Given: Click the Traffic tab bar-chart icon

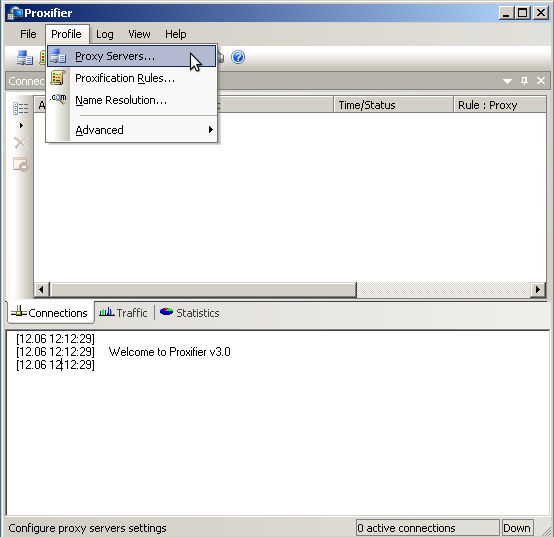Looking at the screenshot, I should [x=107, y=312].
